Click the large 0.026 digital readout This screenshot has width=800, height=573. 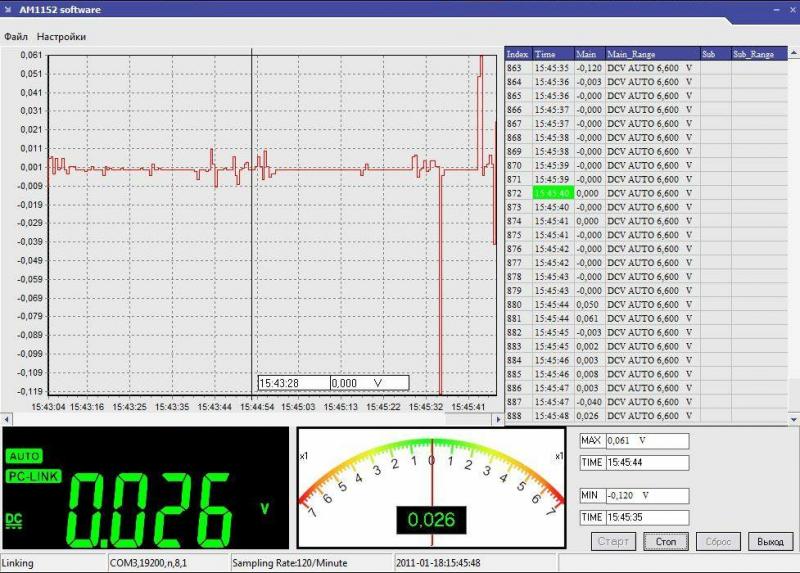pos(149,510)
